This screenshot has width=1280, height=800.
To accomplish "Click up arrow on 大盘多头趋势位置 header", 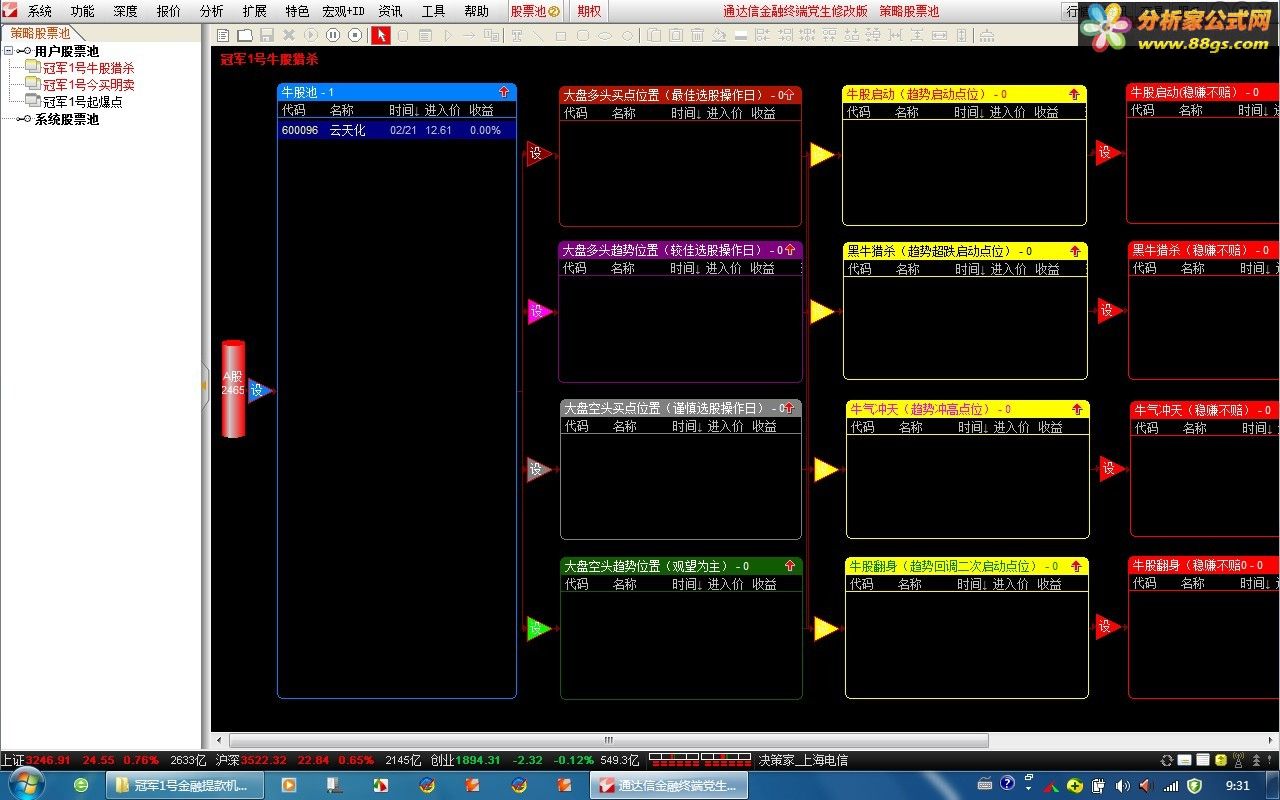I will click(x=790, y=250).
